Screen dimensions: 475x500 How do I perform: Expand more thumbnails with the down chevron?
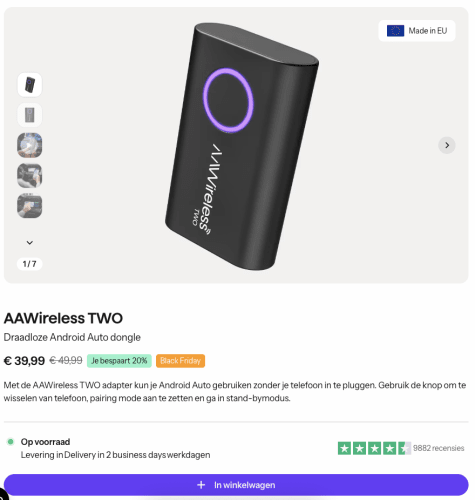coord(30,243)
